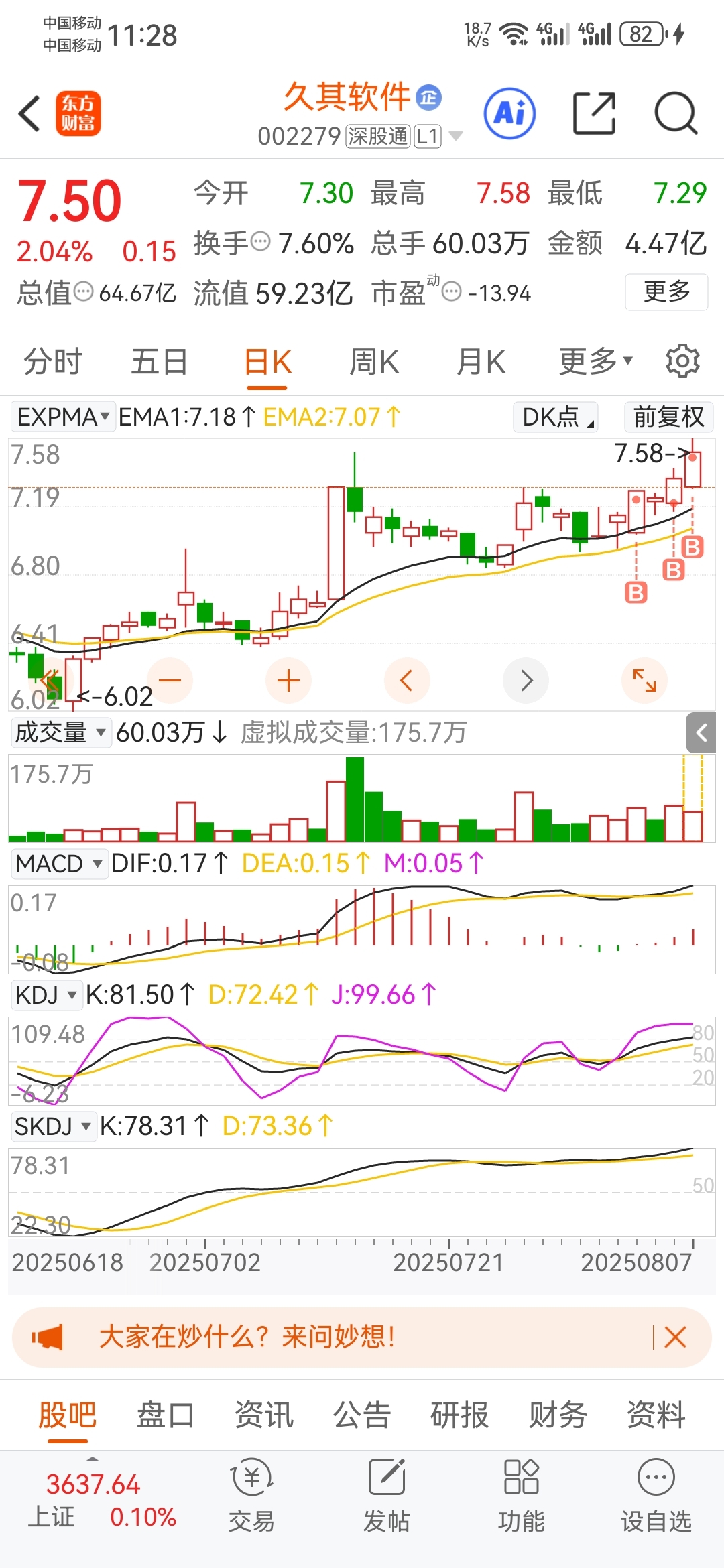Tap the 久其软件 stock title
The height and width of the screenshot is (1568, 724).
coord(347,97)
